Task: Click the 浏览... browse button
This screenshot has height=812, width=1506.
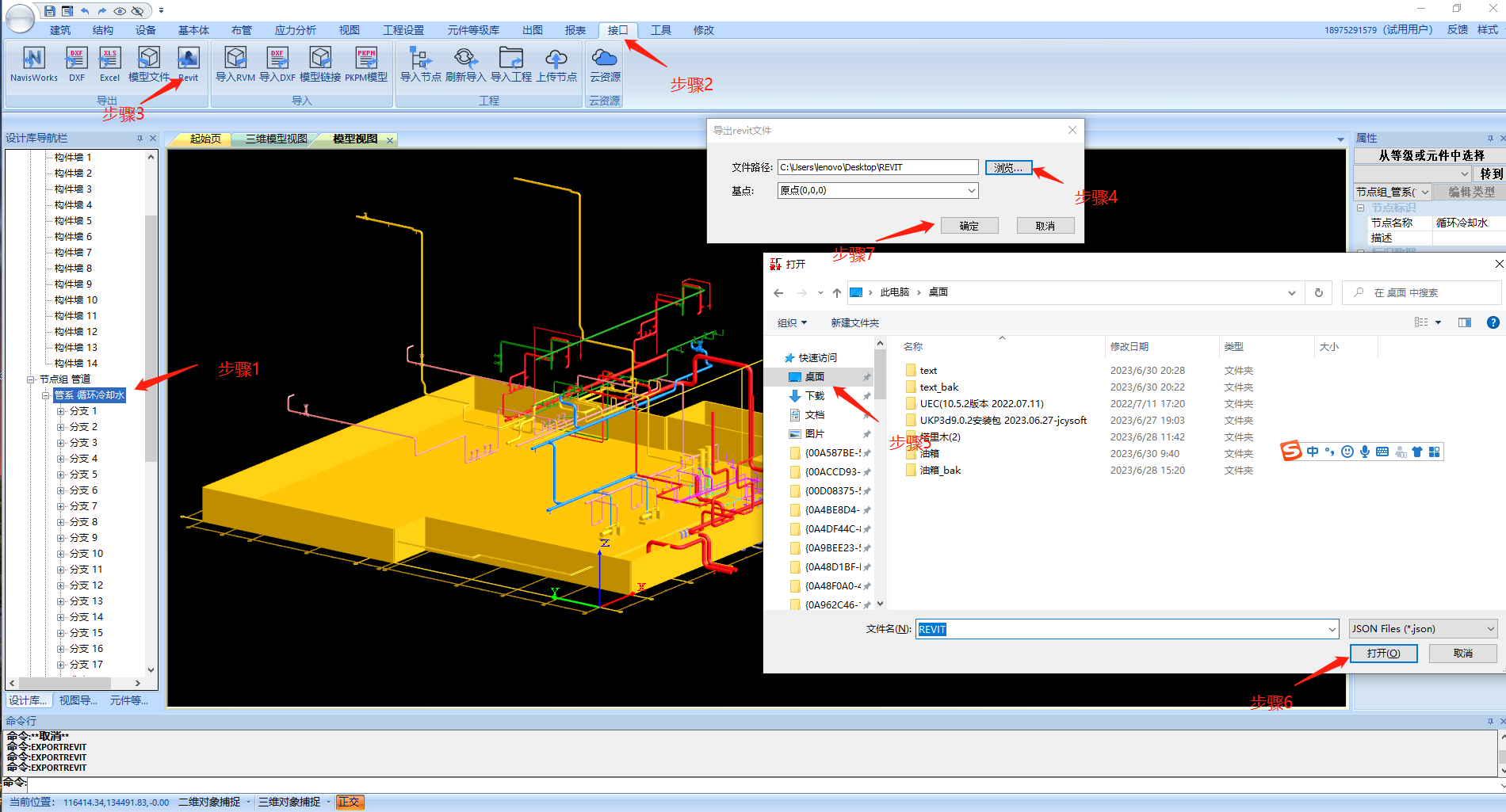Action: pos(1008,168)
